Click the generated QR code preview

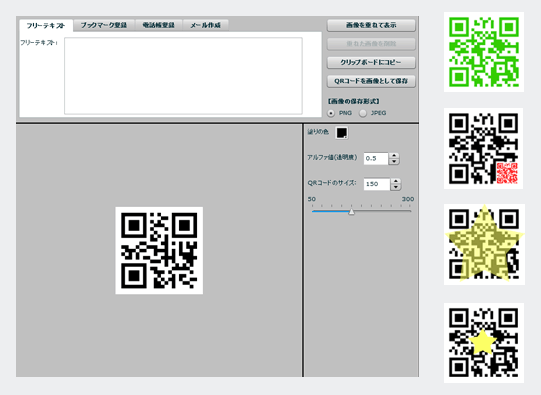tap(159, 250)
